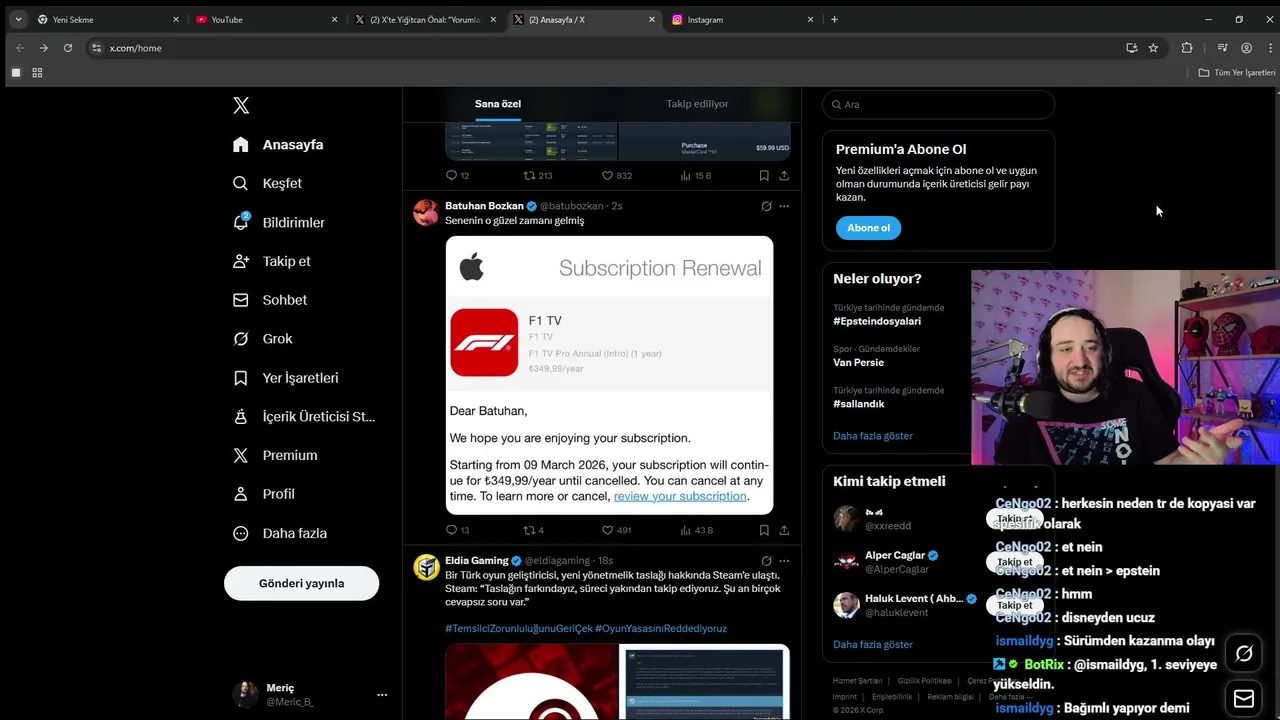The height and width of the screenshot is (720, 1280).
Task: Click Abone ol premium button
Action: 868,228
